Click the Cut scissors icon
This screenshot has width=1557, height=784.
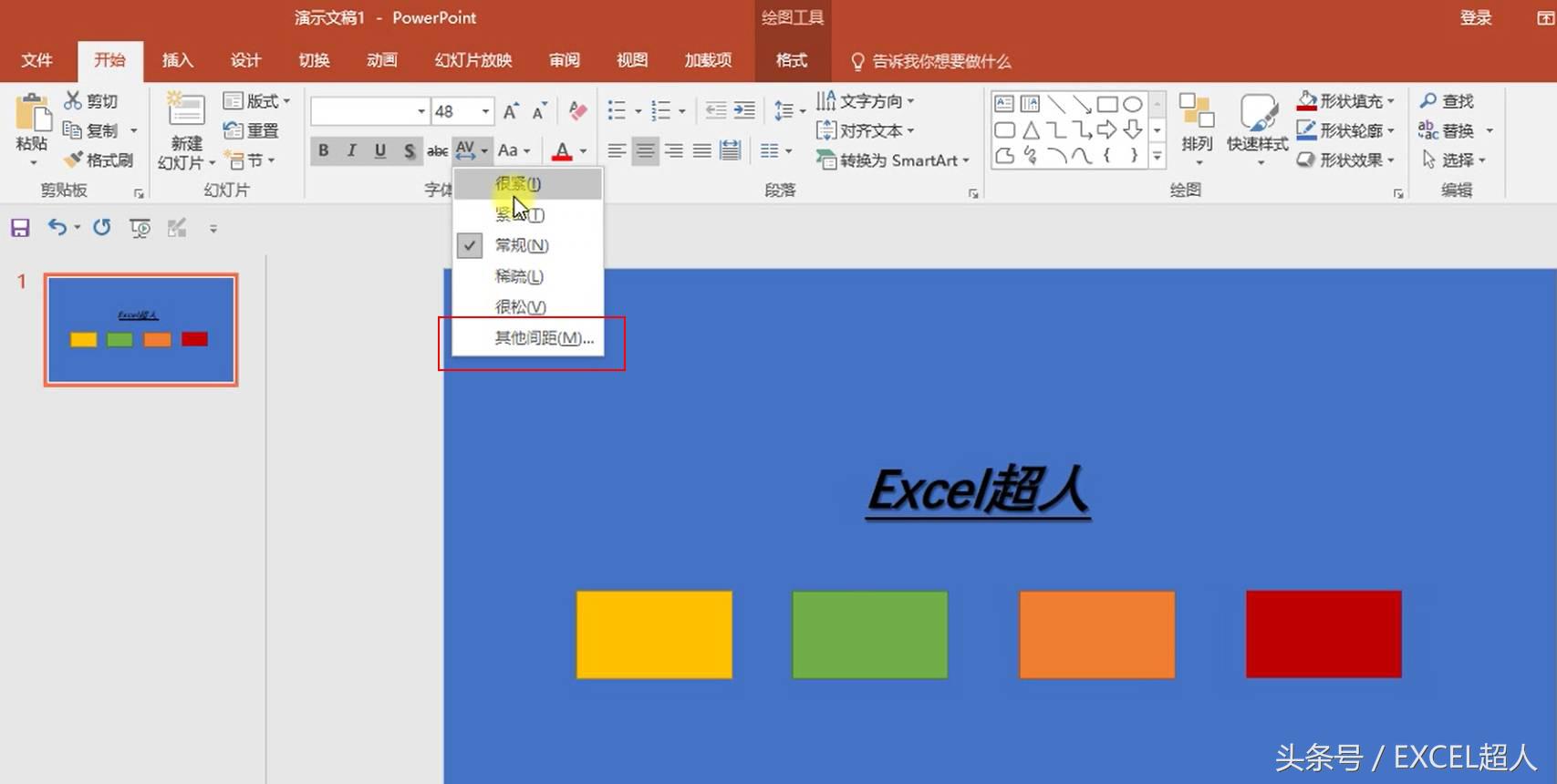[x=73, y=100]
